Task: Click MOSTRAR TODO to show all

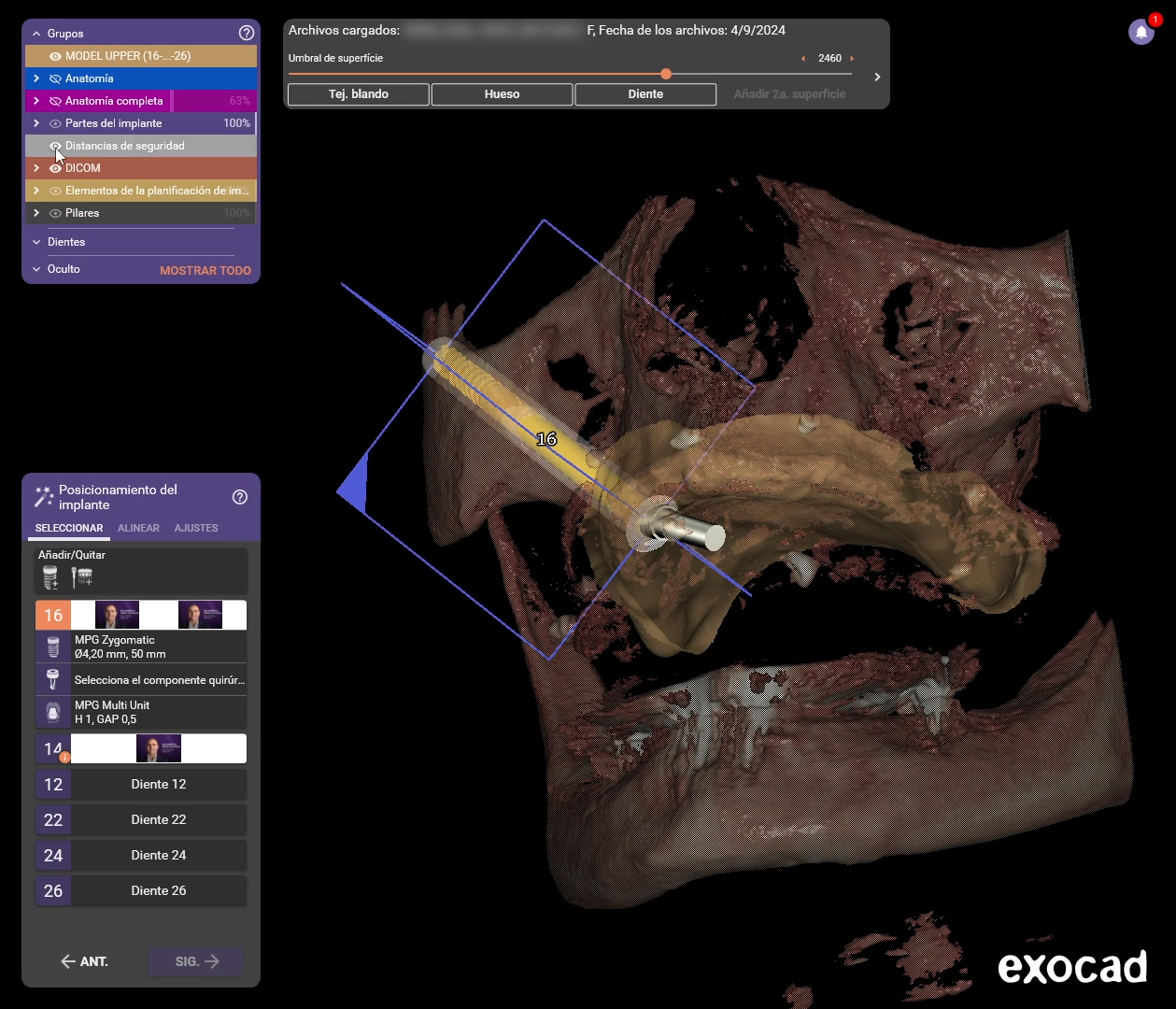Action: point(205,270)
